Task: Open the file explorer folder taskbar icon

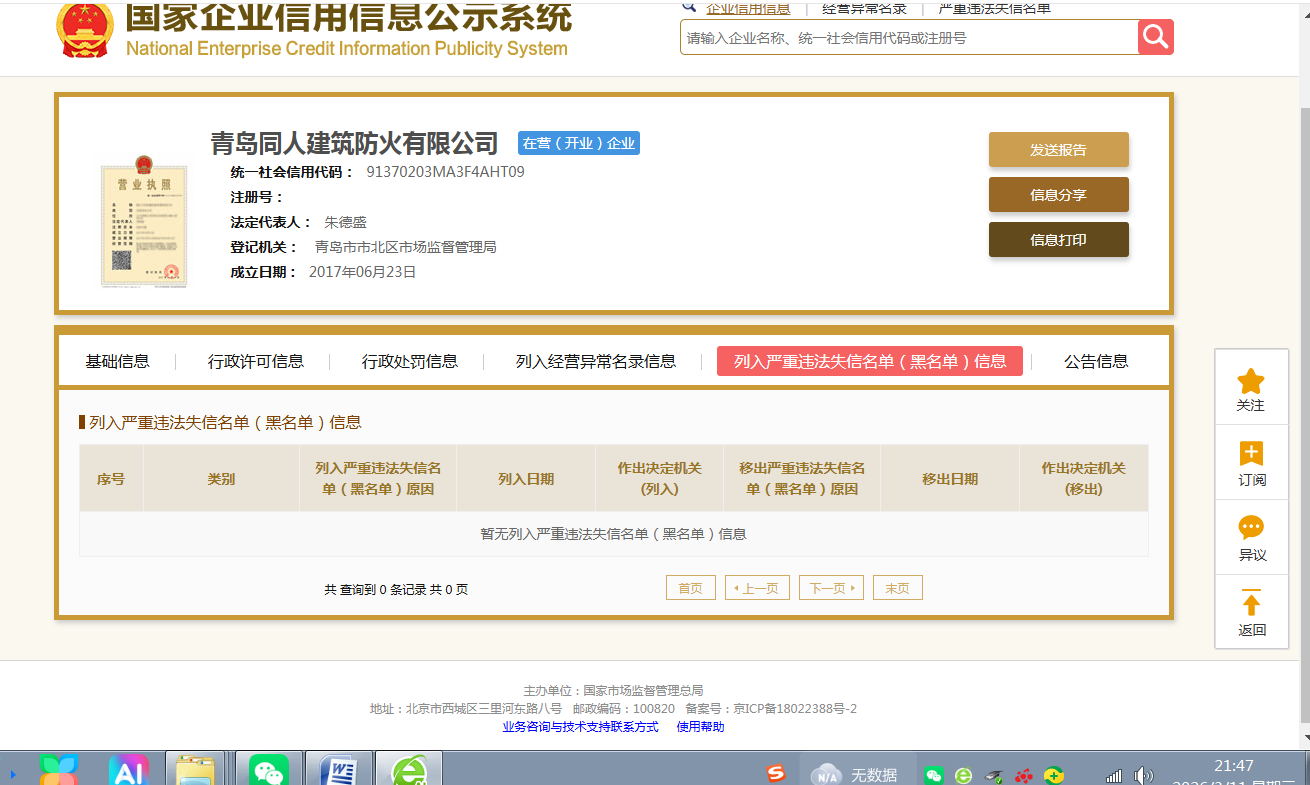Action: (195, 770)
